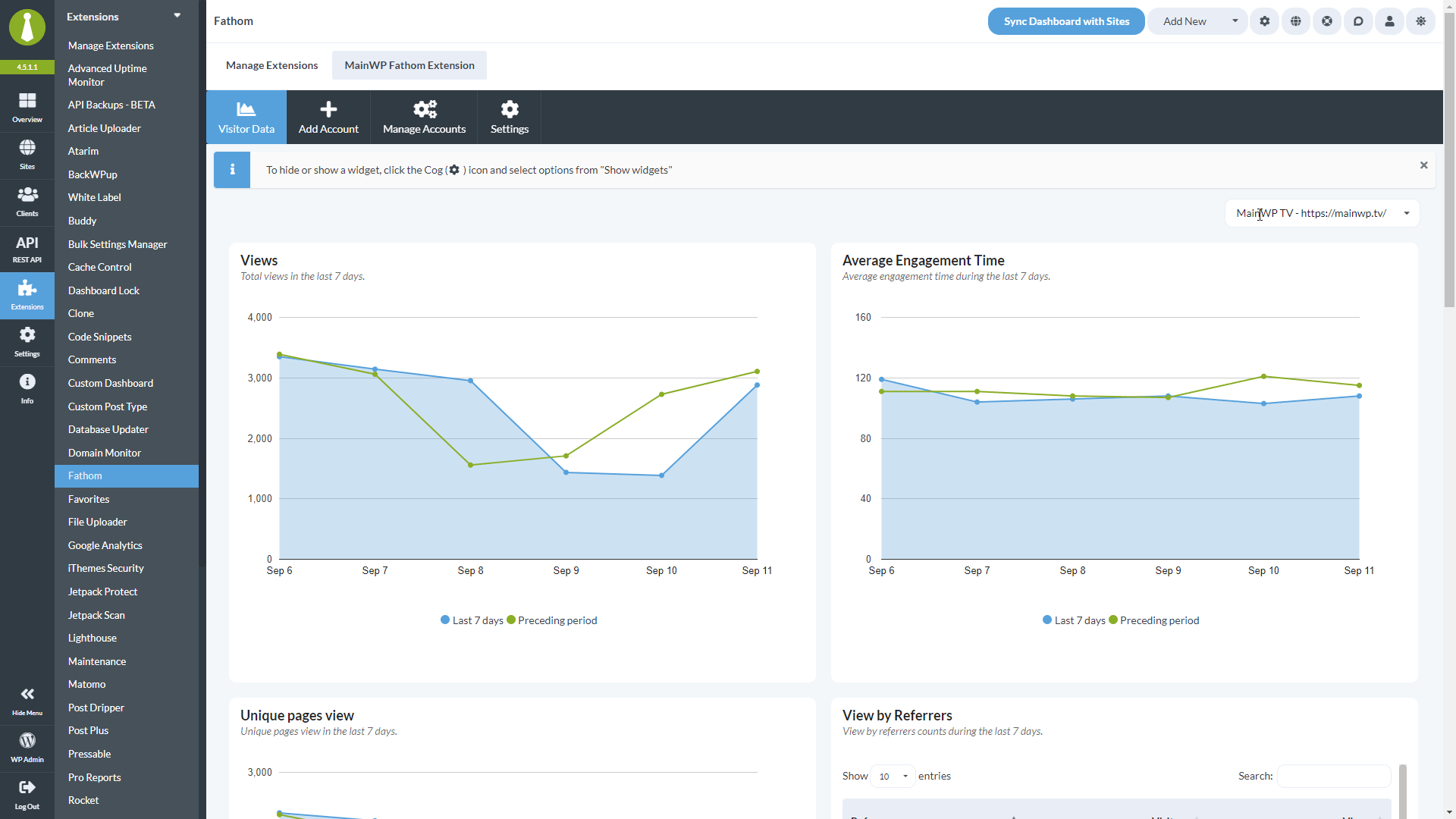Toggle Preceding period legend in Engagement chart
Viewport: 1456px width, 819px height.
pyautogui.click(x=1154, y=620)
